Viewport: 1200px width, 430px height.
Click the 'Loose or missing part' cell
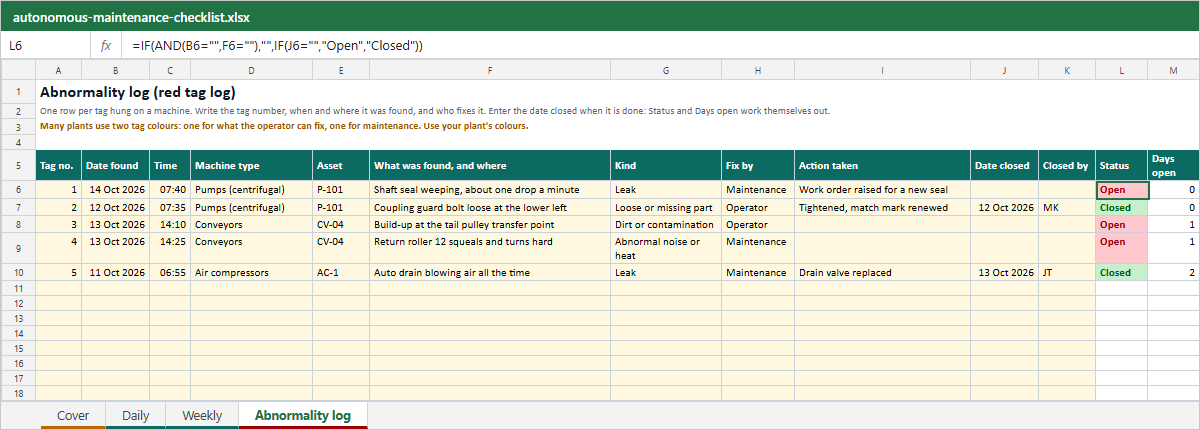[666, 207]
